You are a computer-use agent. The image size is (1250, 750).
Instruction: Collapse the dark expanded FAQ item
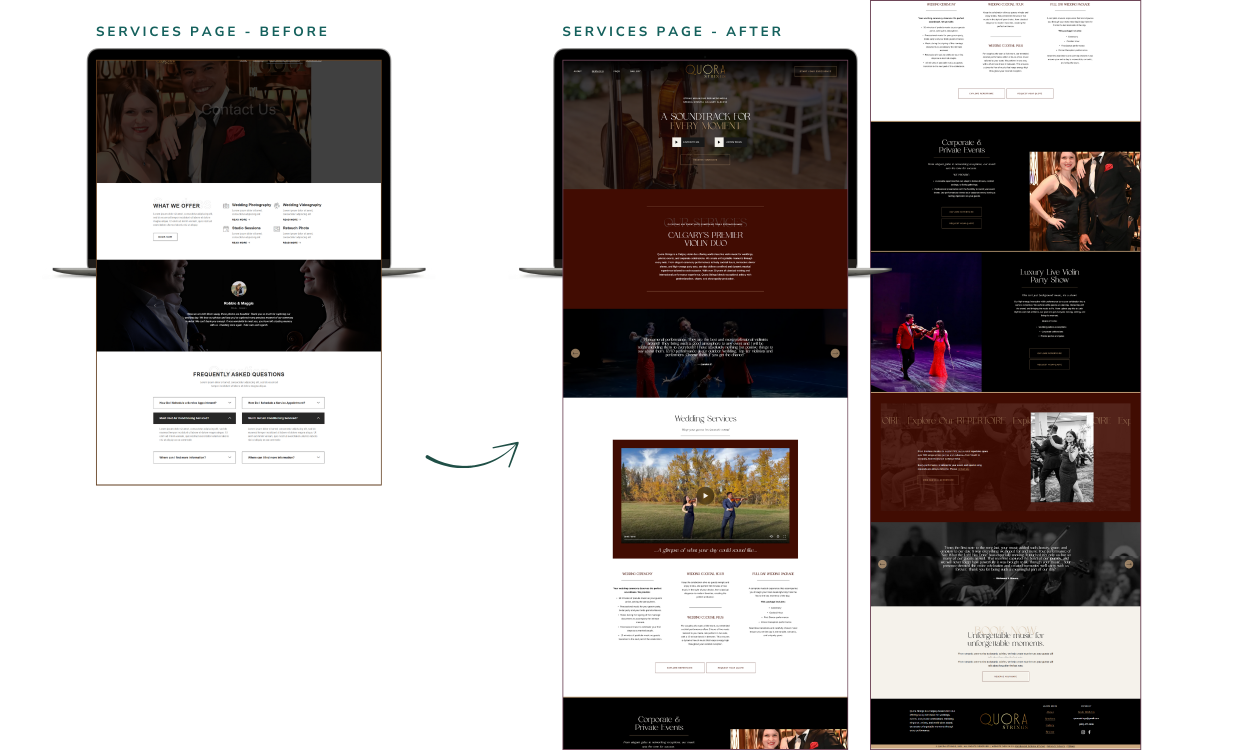(x=194, y=418)
